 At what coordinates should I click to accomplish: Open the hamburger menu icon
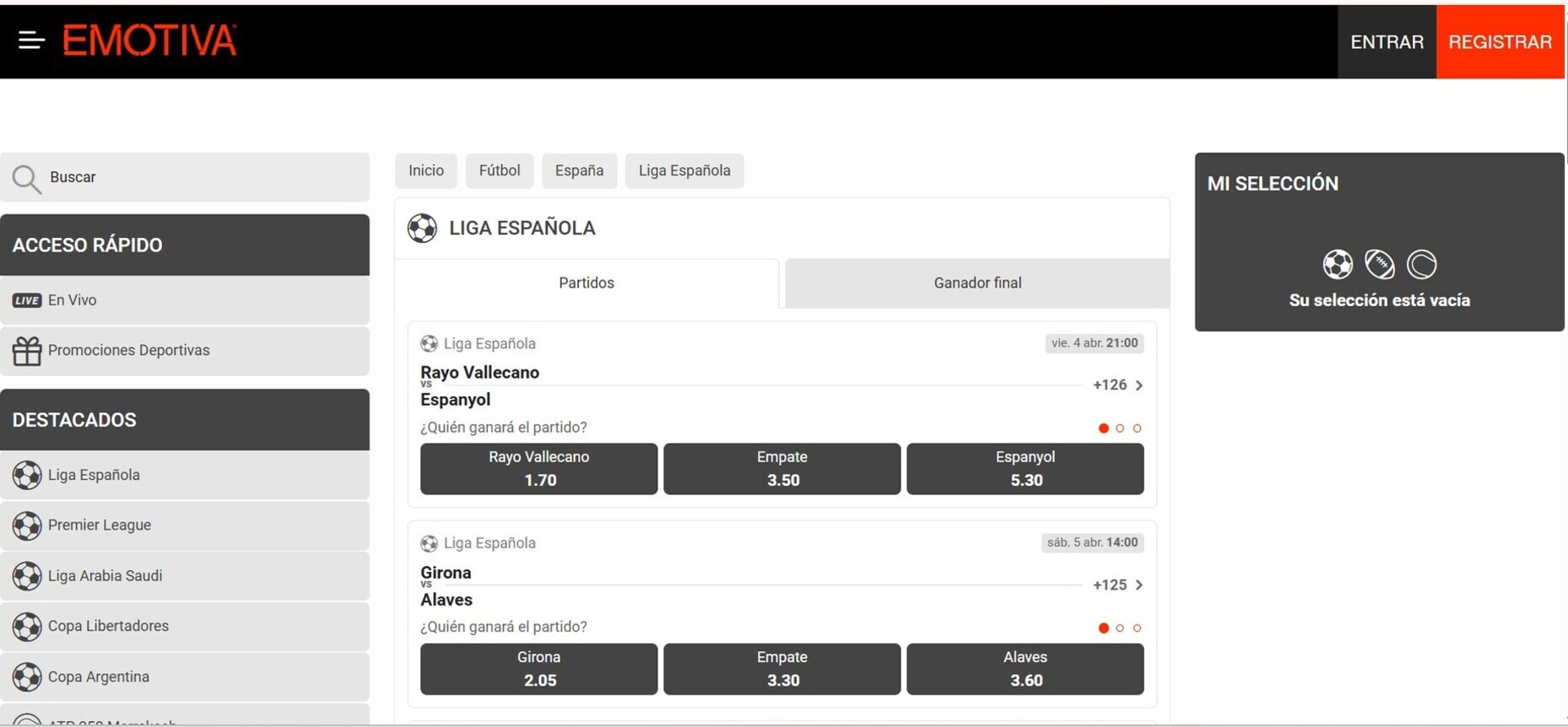(31, 40)
